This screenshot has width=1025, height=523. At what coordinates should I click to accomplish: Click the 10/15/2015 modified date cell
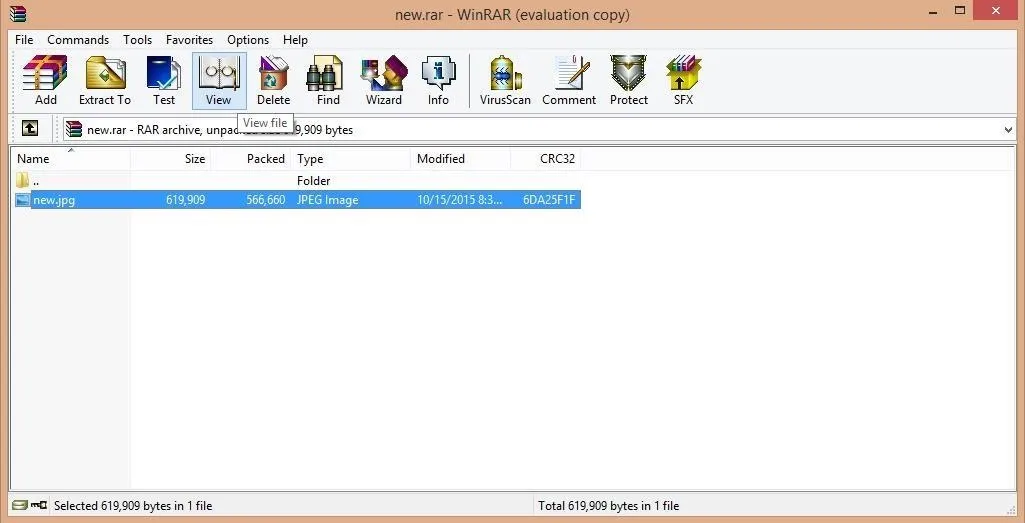coord(460,200)
